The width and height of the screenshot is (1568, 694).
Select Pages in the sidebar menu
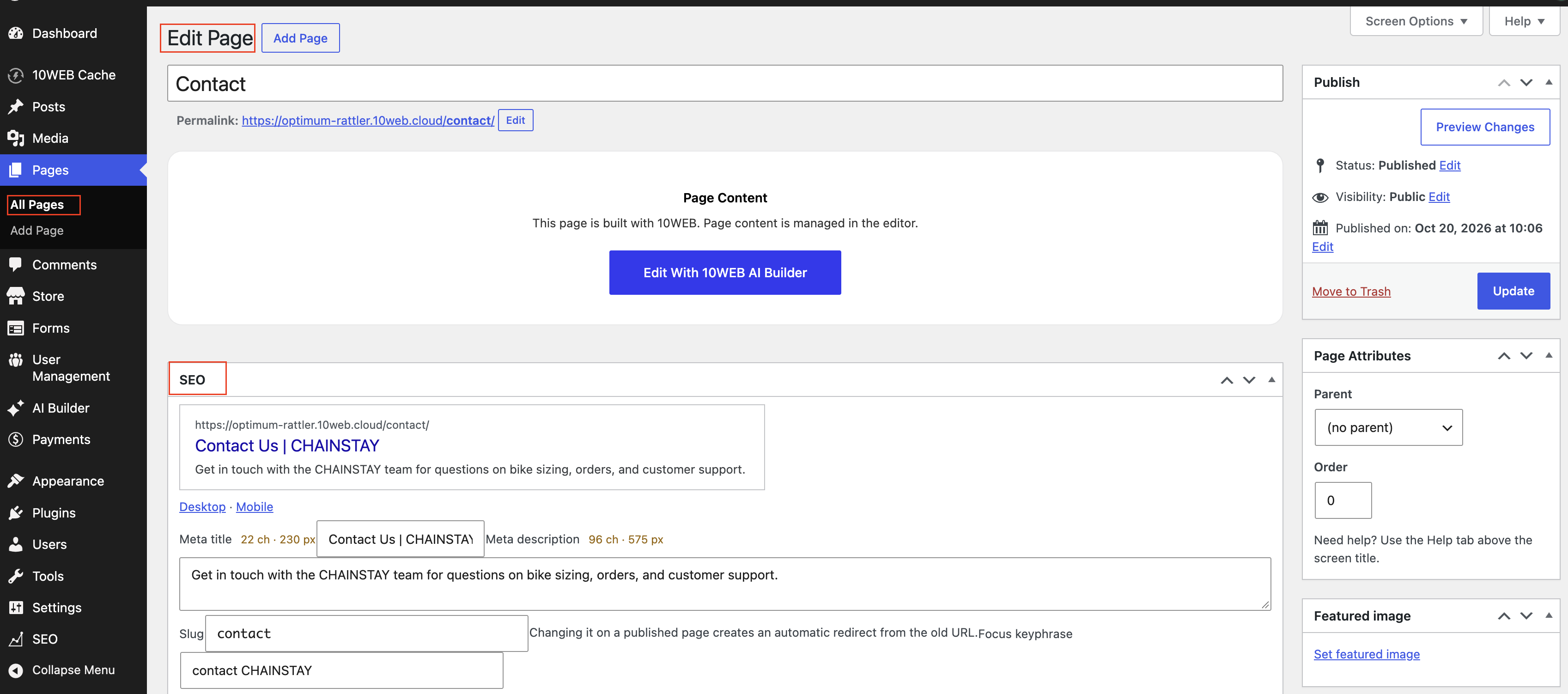[x=73, y=170]
